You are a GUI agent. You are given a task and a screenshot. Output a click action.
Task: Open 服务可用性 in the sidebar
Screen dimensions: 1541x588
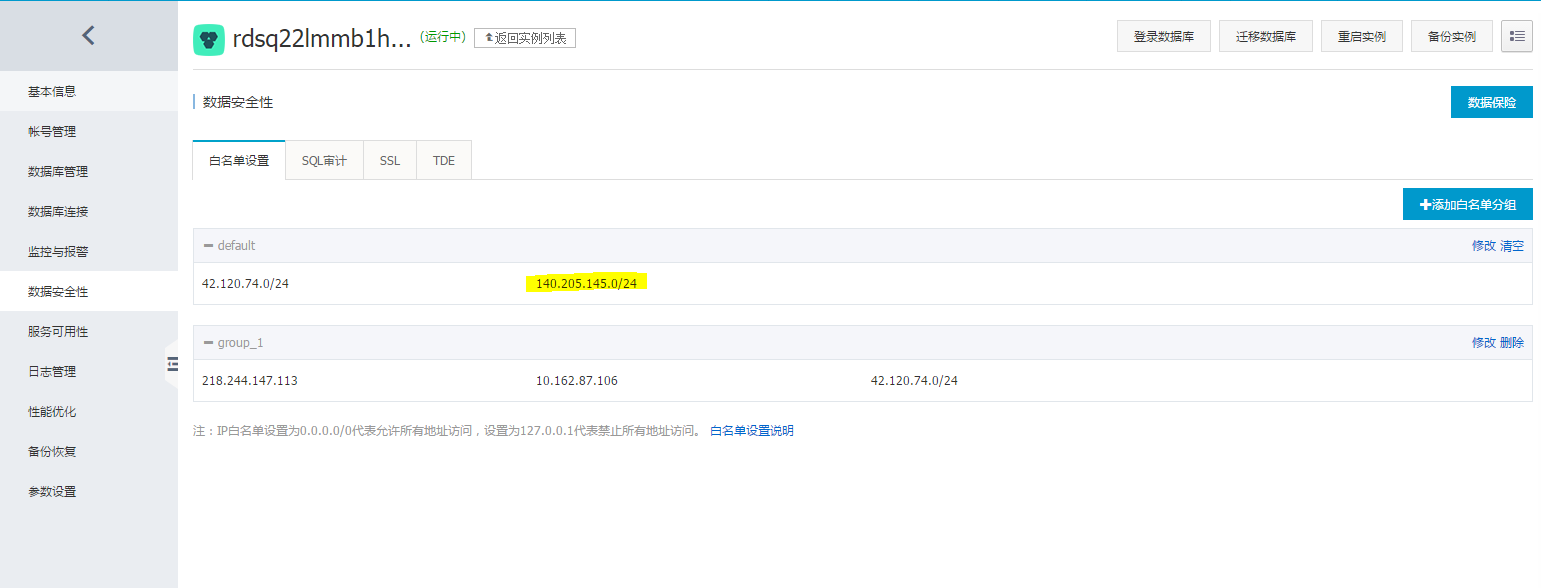pos(89,331)
